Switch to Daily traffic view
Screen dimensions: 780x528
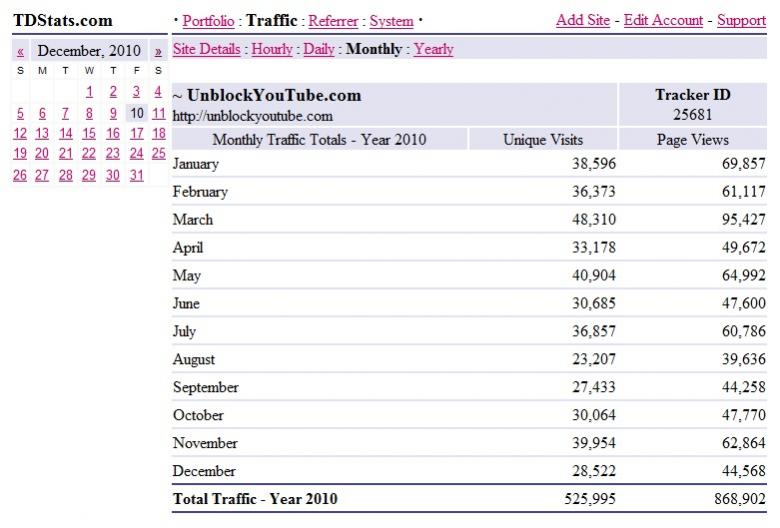click(x=319, y=48)
